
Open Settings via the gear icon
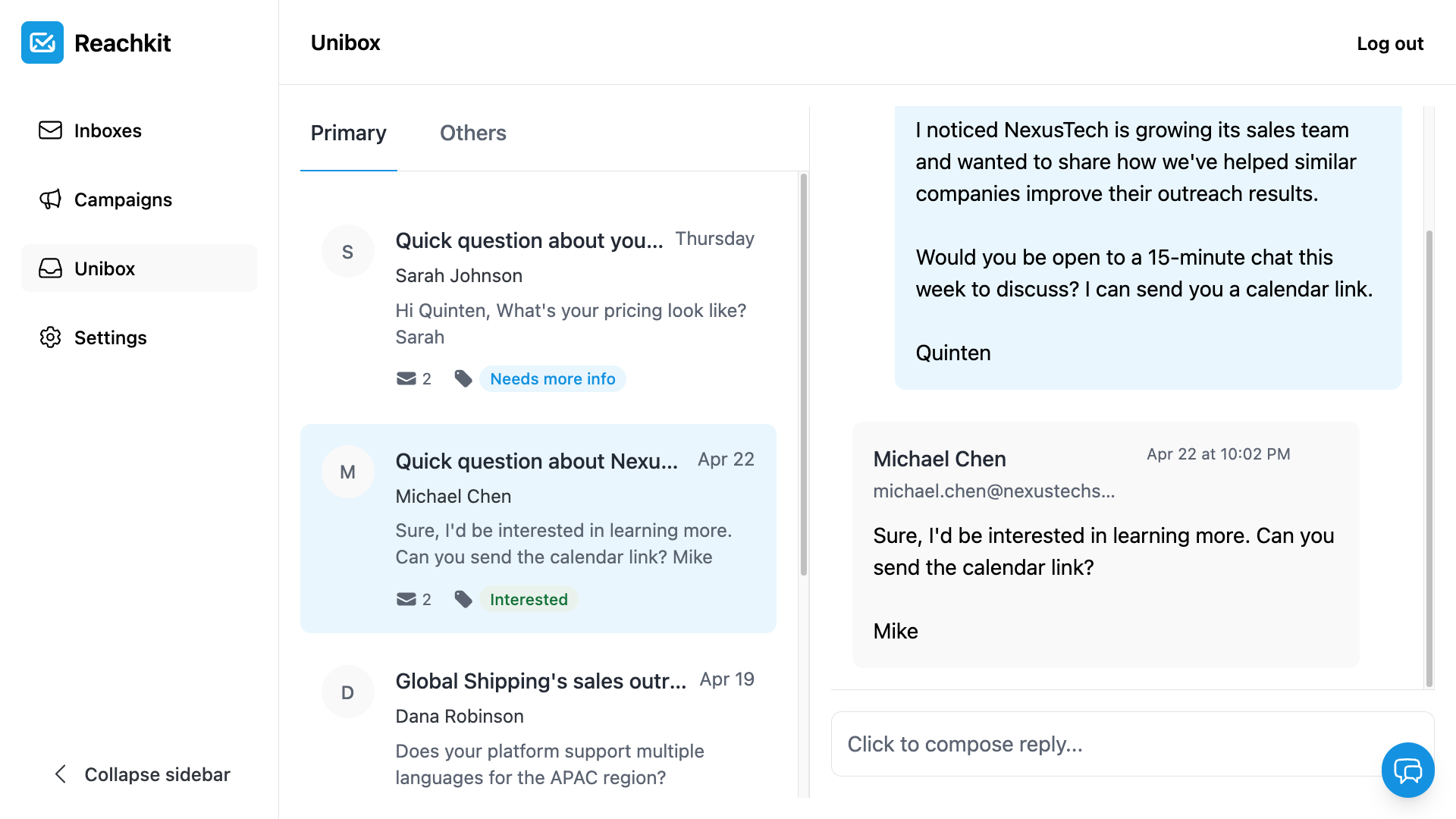(x=50, y=337)
